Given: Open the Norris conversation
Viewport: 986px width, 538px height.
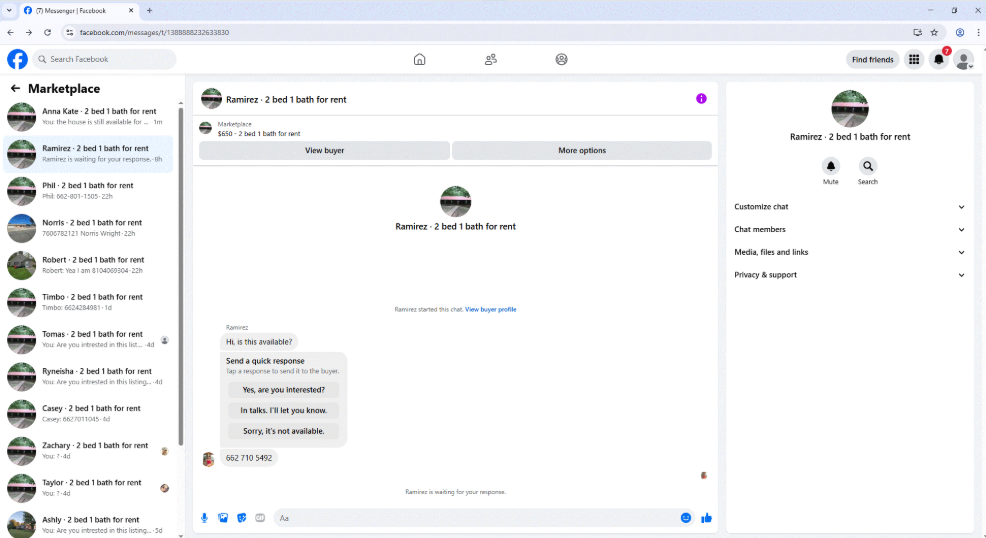Looking at the screenshot, I should [x=89, y=228].
